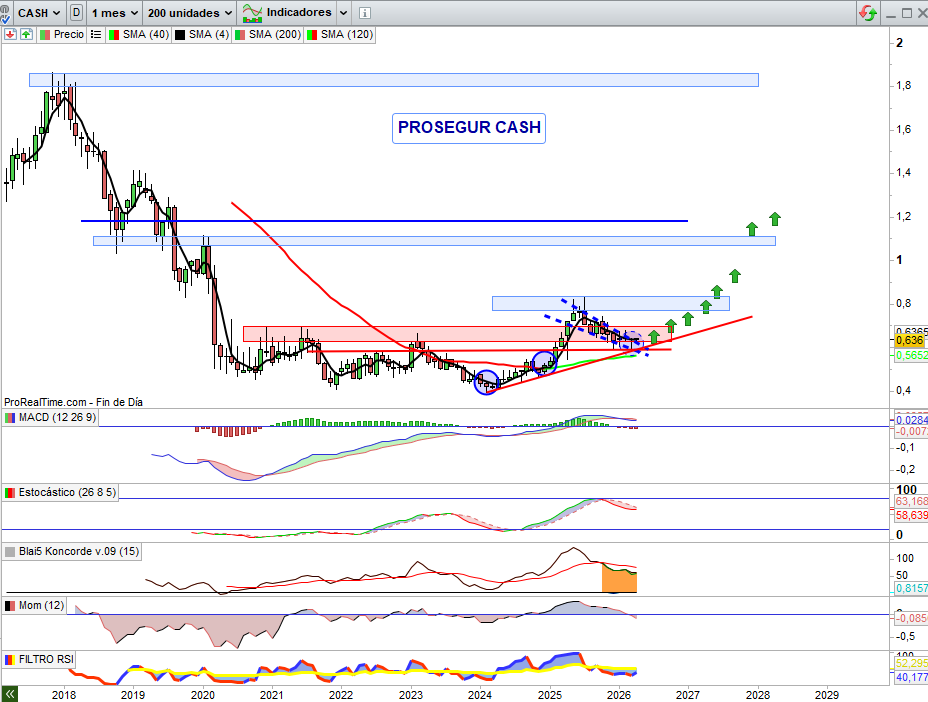Click the 52,295 RSI filter value
Screen dimensions: 928x702
point(911,663)
